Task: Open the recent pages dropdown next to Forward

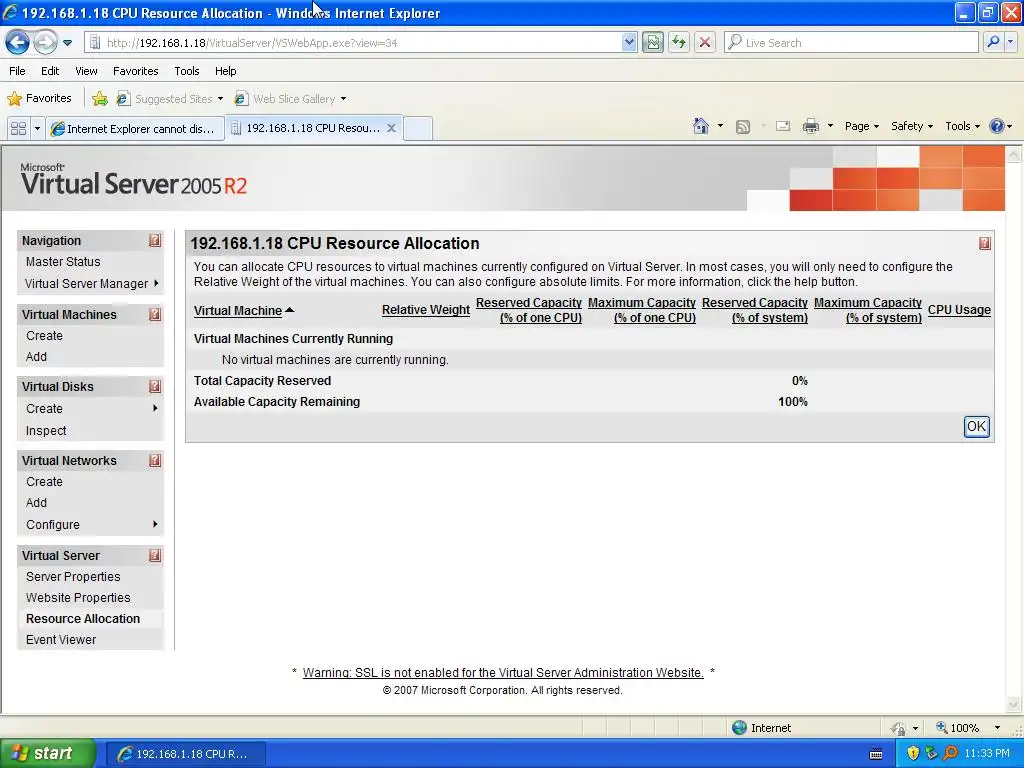Action: point(67,43)
